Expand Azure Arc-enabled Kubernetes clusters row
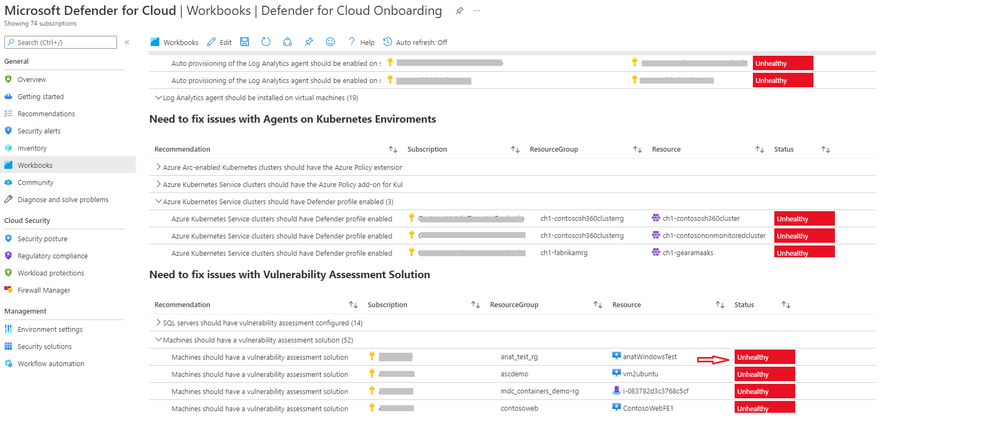This screenshot has height=425, width=999. [158, 168]
